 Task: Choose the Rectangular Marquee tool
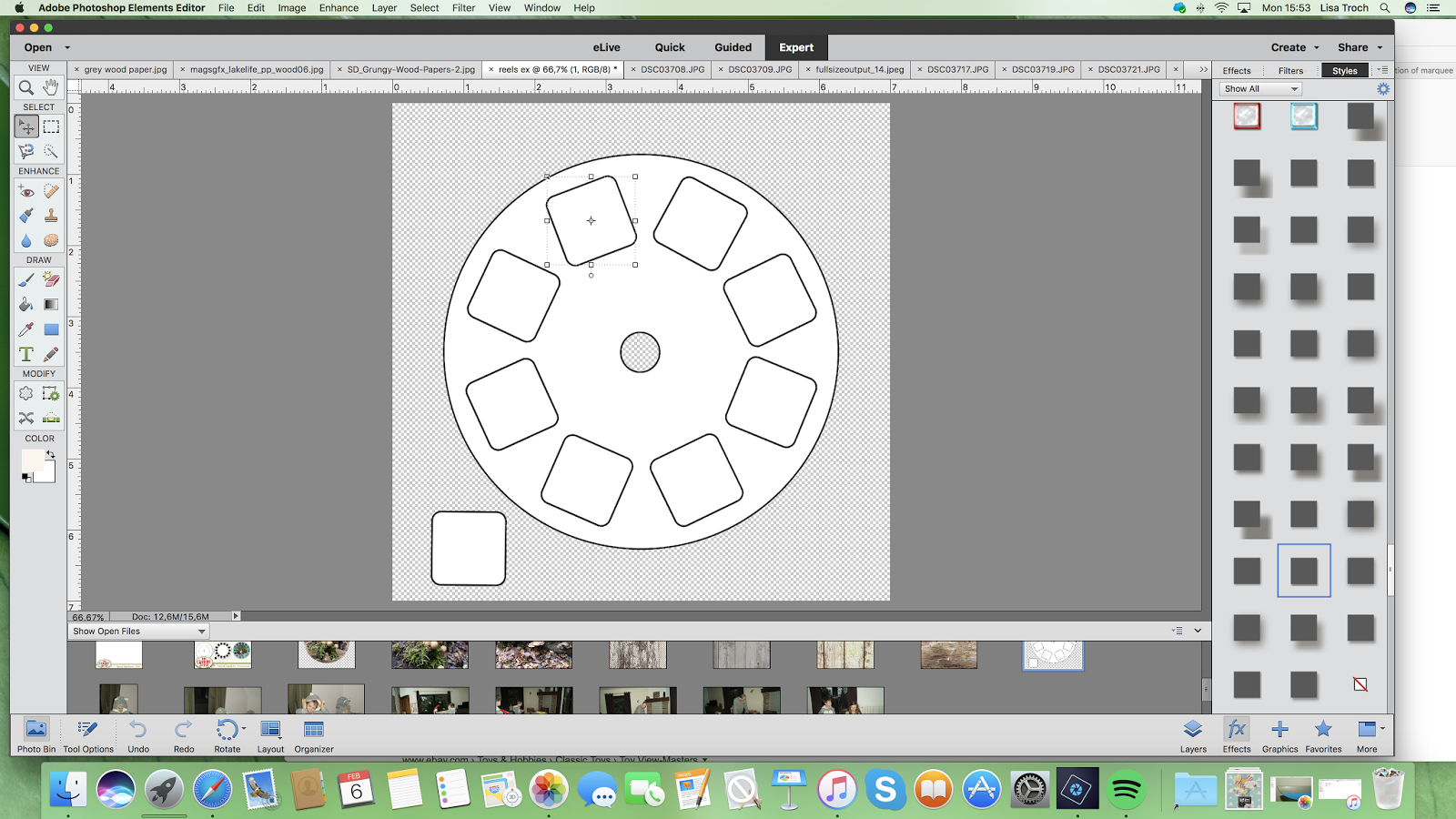[x=51, y=126]
